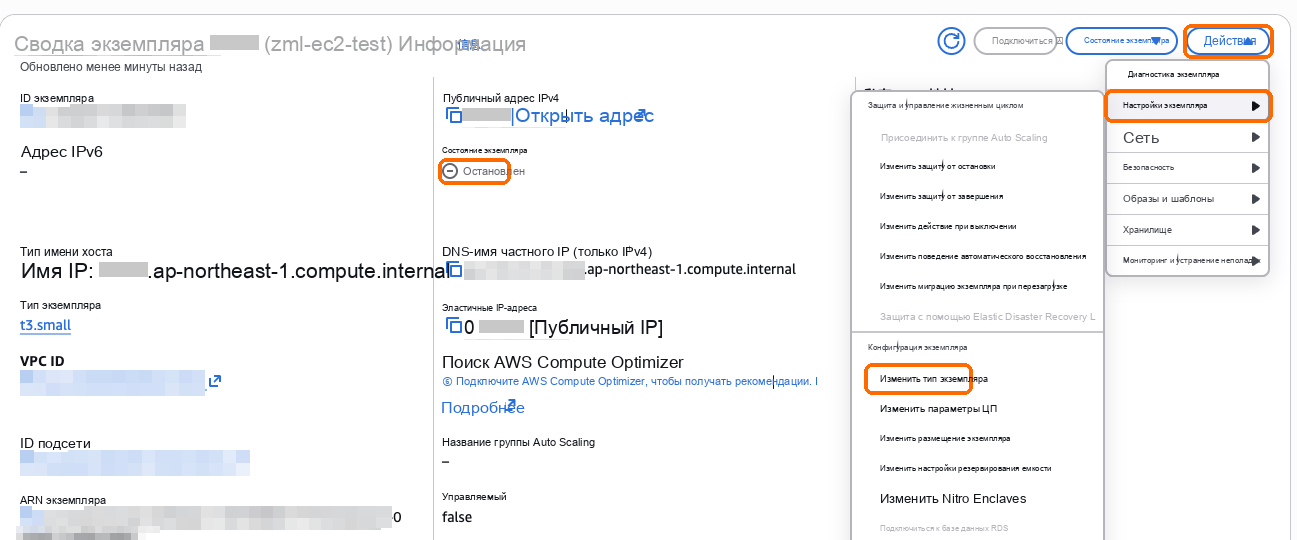Image resolution: width=1297 pixels, height=540 pixels.
Task: Copy the public IPv4 address icon
Action: pyautogui.click(x=454, y=116)
